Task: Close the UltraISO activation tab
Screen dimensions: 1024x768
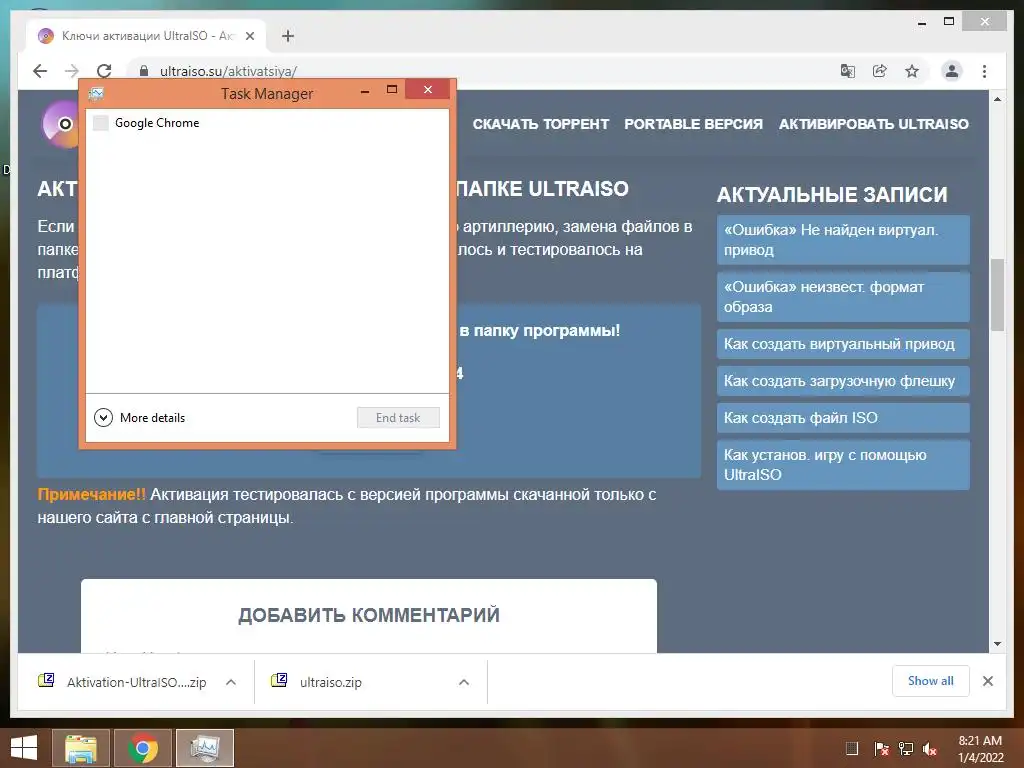Action: [x=249, y=37]
